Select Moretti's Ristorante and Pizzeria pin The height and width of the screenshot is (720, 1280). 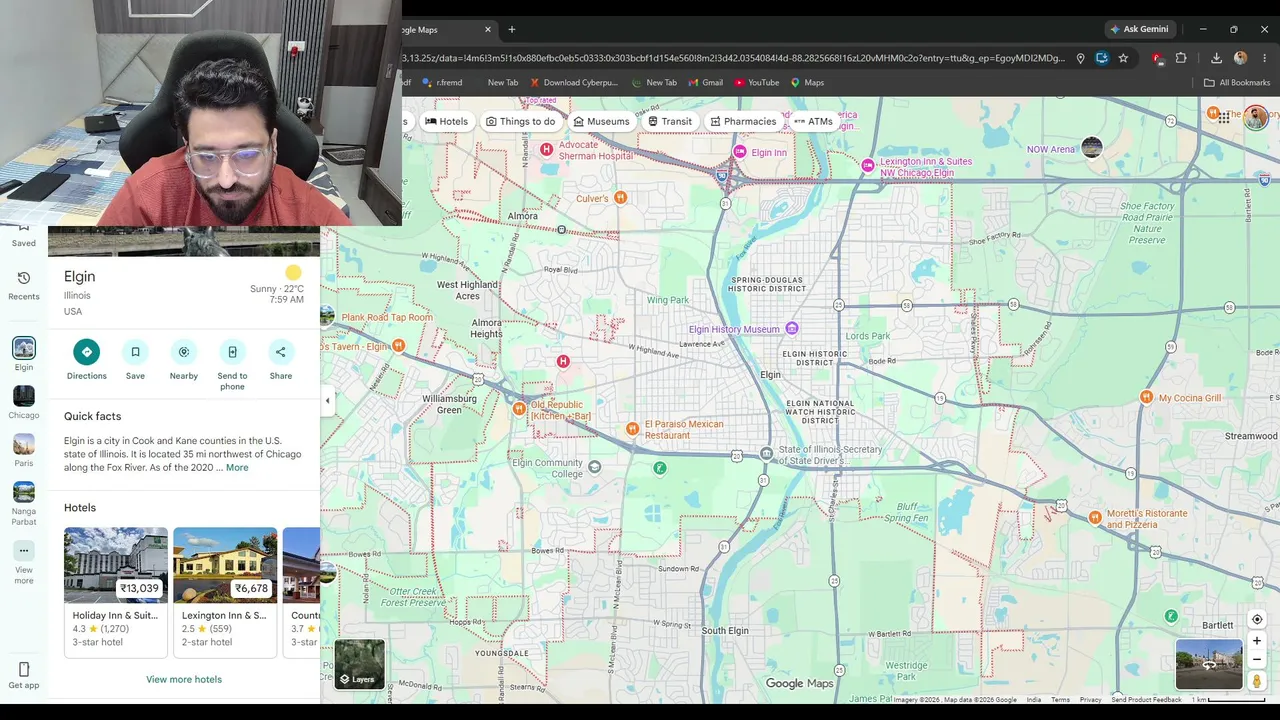(x=1095, y=517)
